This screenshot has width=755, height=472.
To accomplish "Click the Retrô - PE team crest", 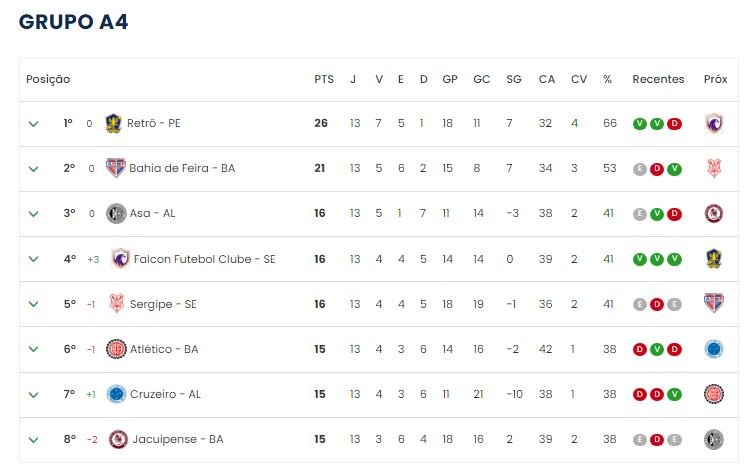I will pos(114,123).
